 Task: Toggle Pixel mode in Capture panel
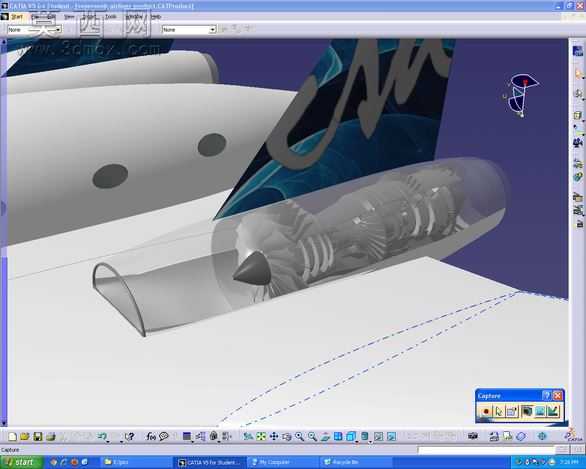tap(540, 411)
